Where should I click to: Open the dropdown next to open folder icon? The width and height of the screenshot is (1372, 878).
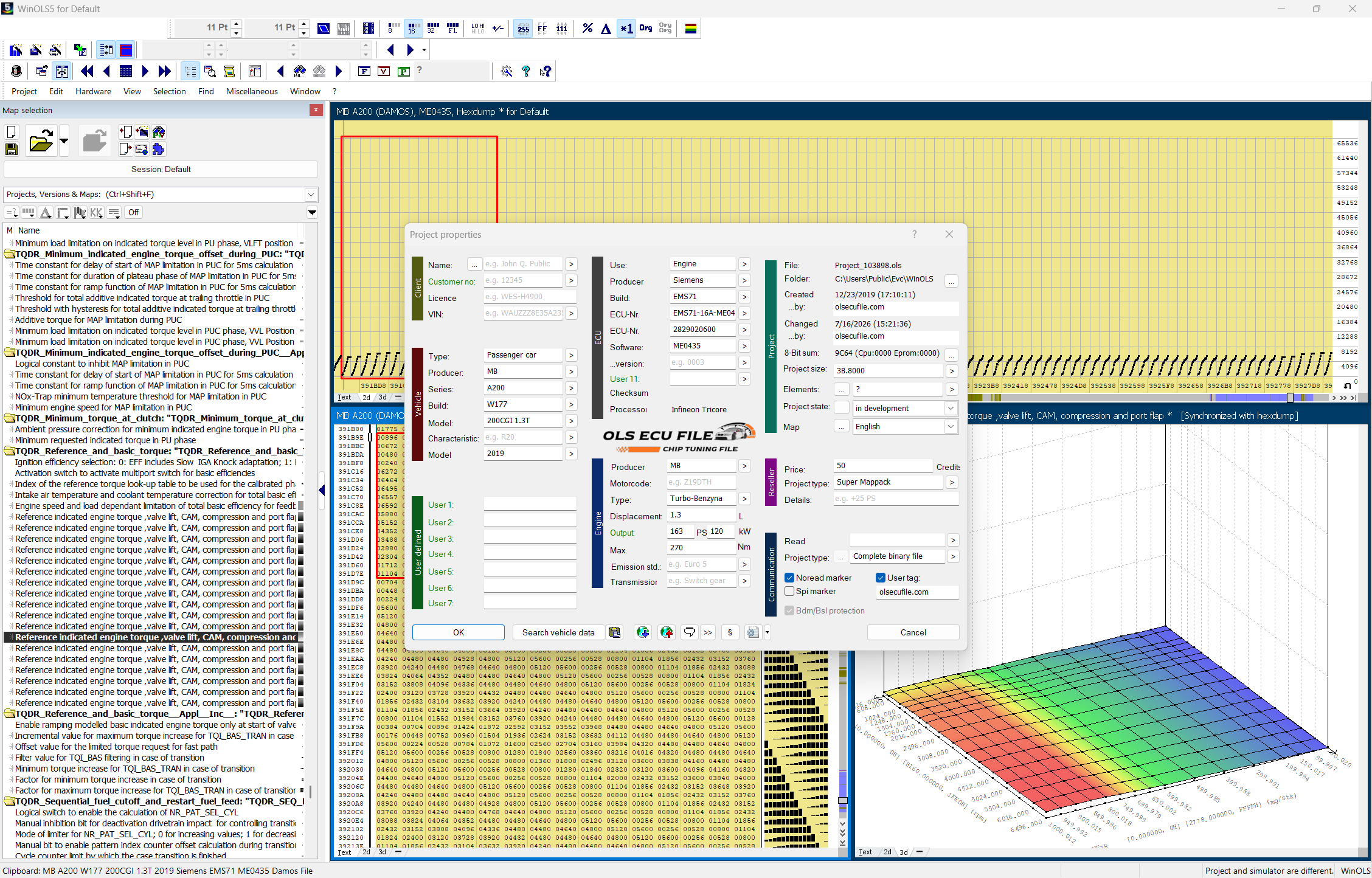point(64,141)
